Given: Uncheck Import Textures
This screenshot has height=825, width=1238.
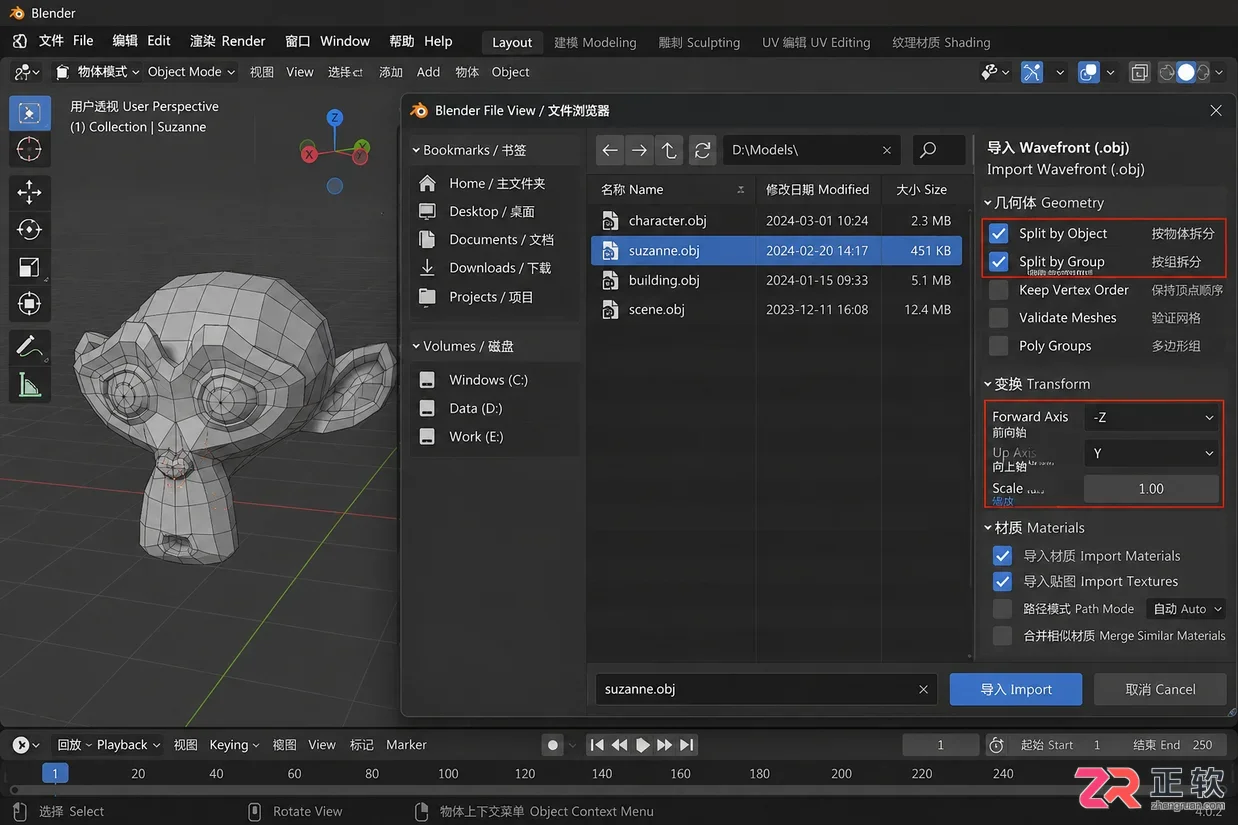Looking at the screenshot, I should (1002, 581).
